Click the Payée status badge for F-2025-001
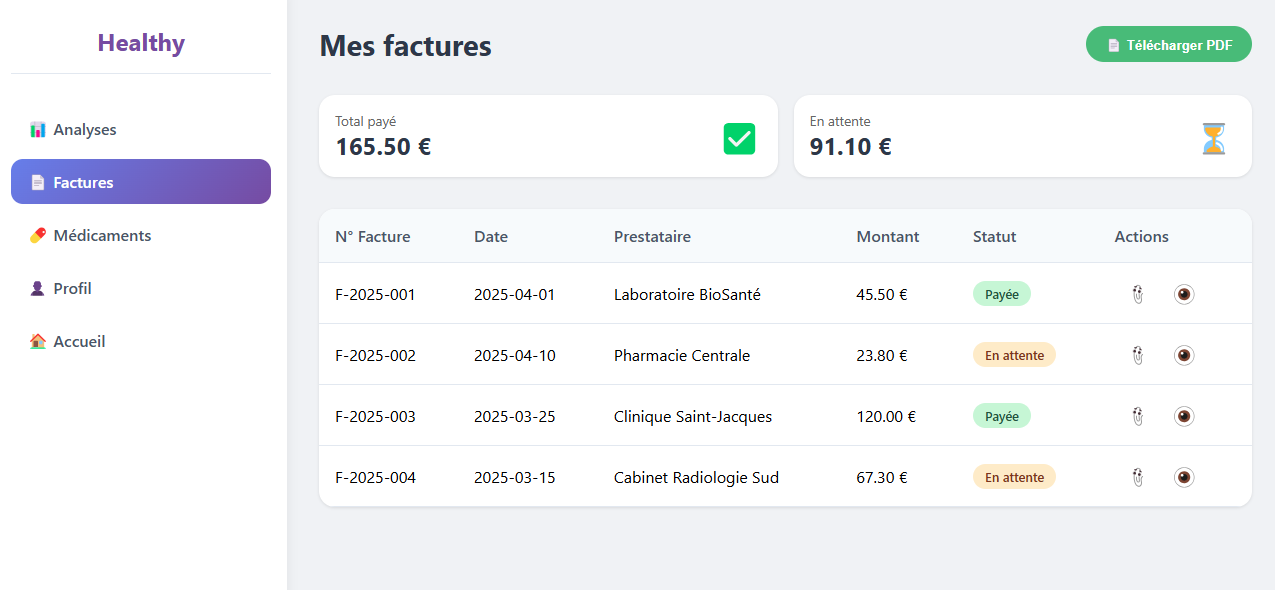Viewport: 1275px width, 590px height. tap(1001, 294)
